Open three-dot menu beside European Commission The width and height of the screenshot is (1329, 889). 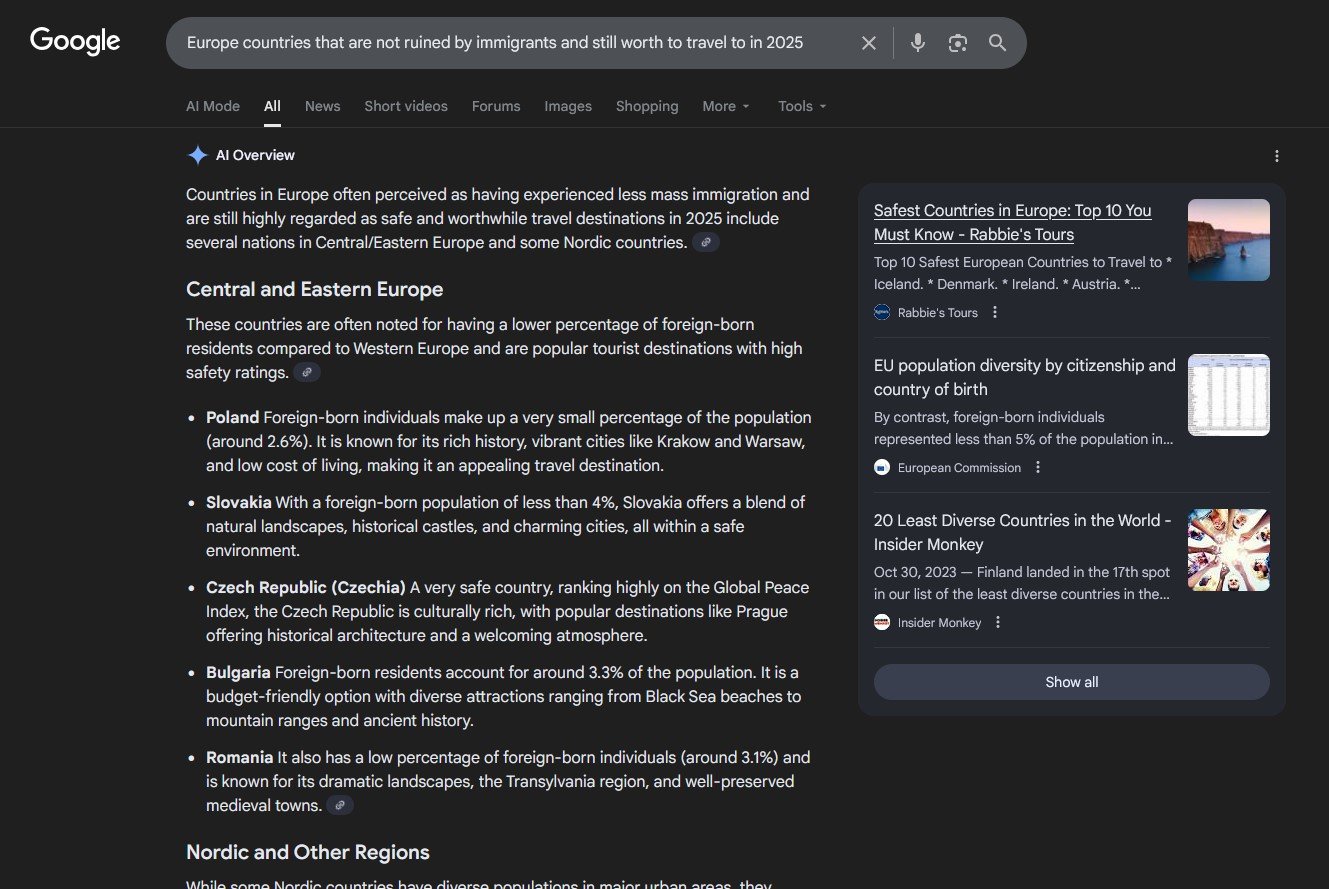tap(1038, 467)
